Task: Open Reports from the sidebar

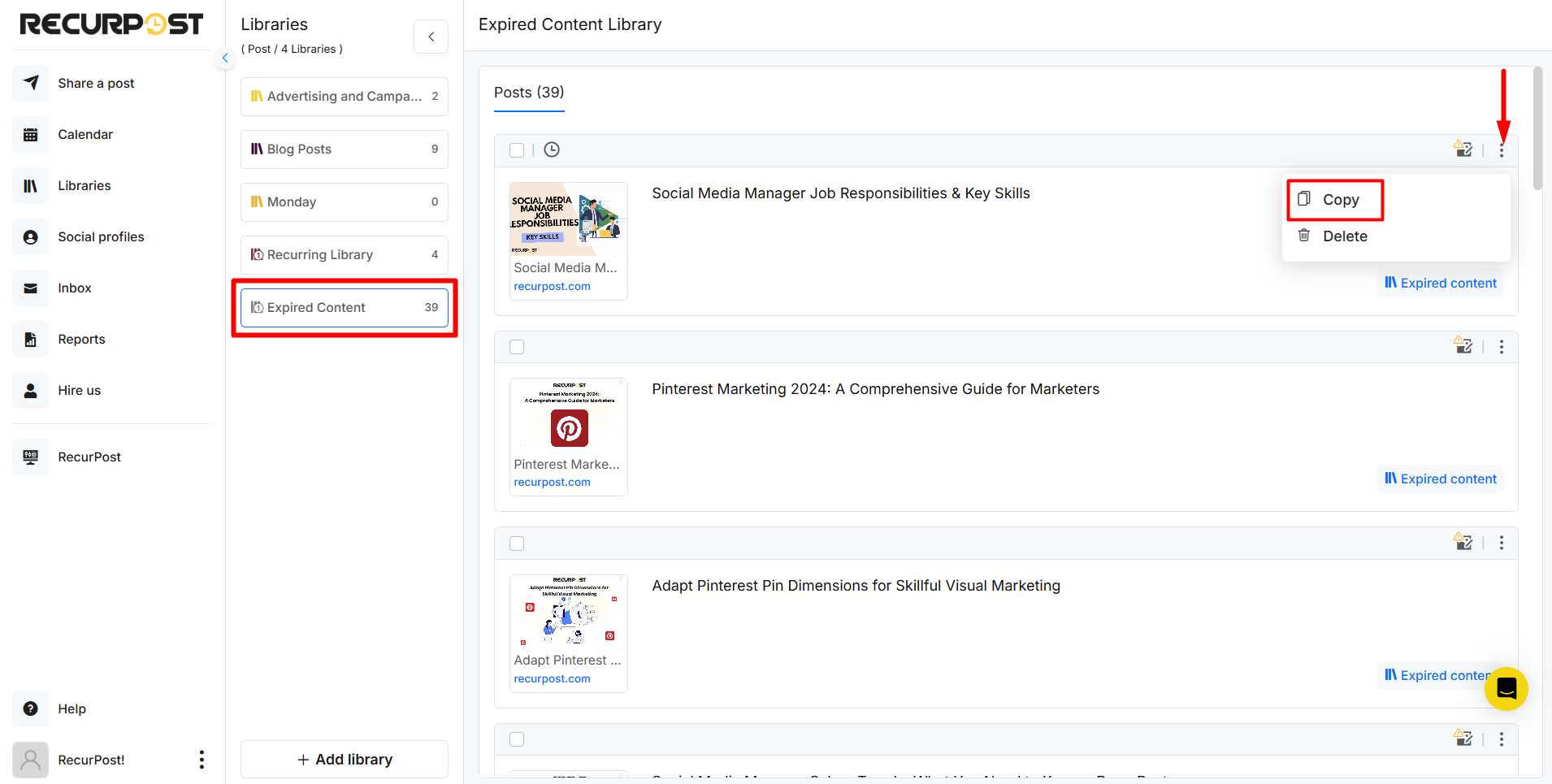Action: click(81, 339)
